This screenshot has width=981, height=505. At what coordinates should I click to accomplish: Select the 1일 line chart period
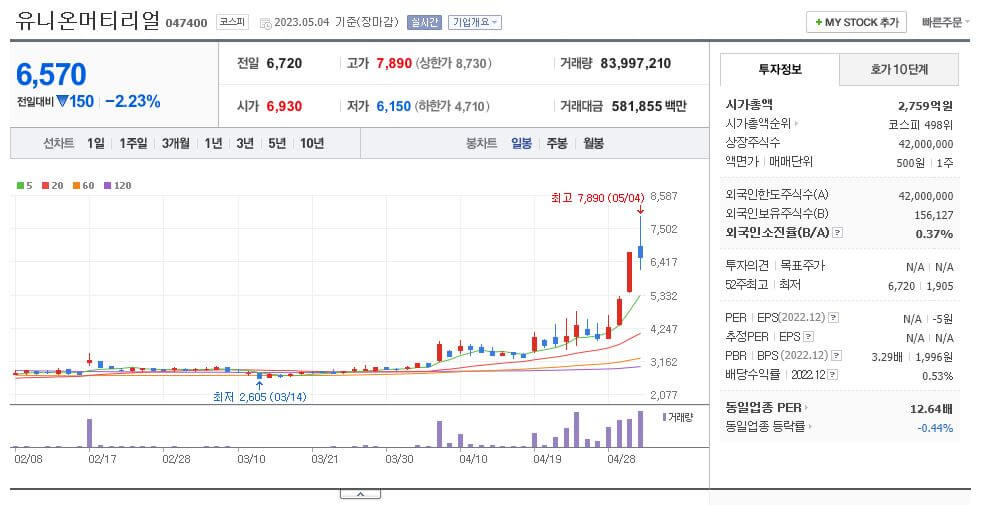click(96, 143)
